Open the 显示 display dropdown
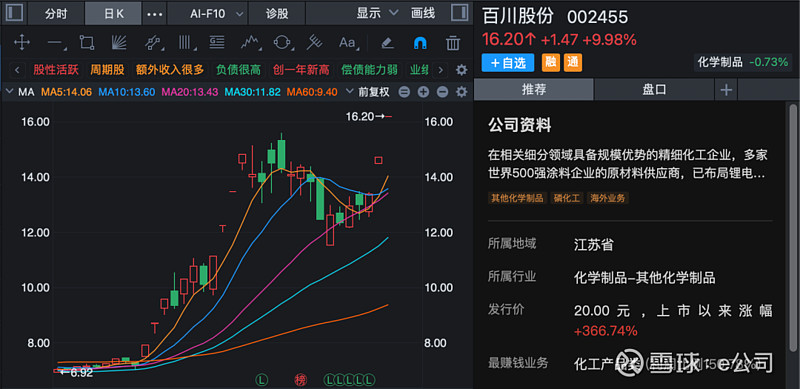 (377, 13)
